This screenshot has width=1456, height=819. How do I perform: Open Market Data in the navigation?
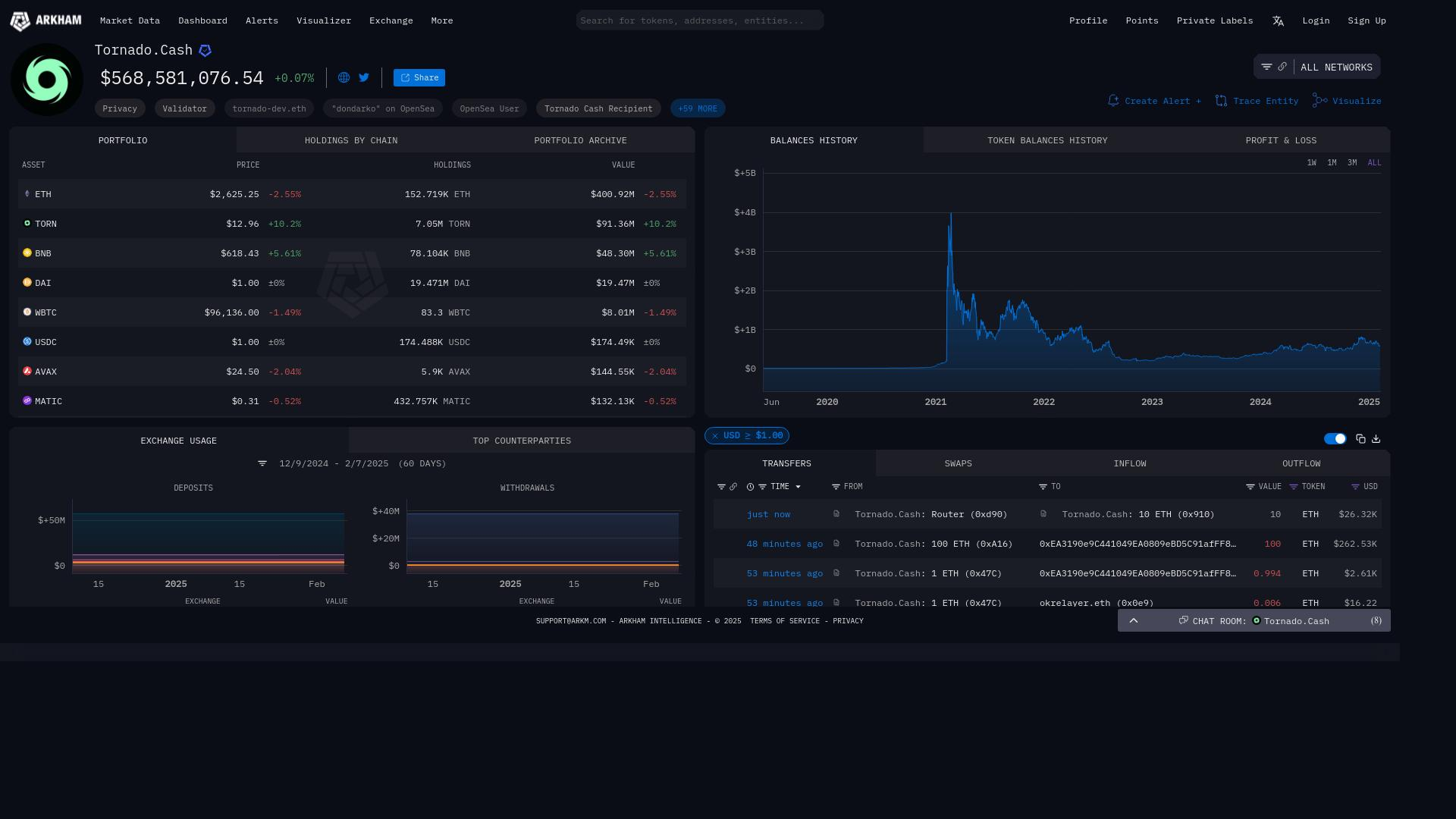pos(130,20)
